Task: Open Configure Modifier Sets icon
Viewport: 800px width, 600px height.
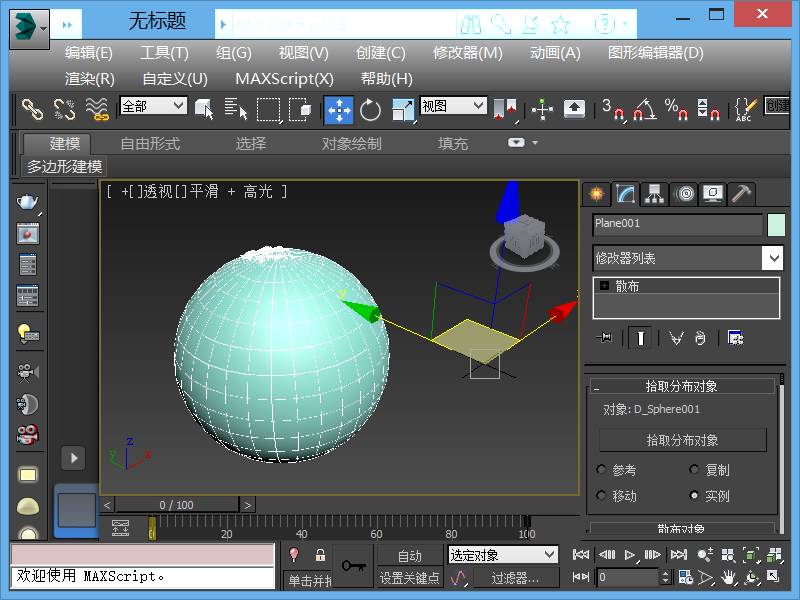Action: 735,338
